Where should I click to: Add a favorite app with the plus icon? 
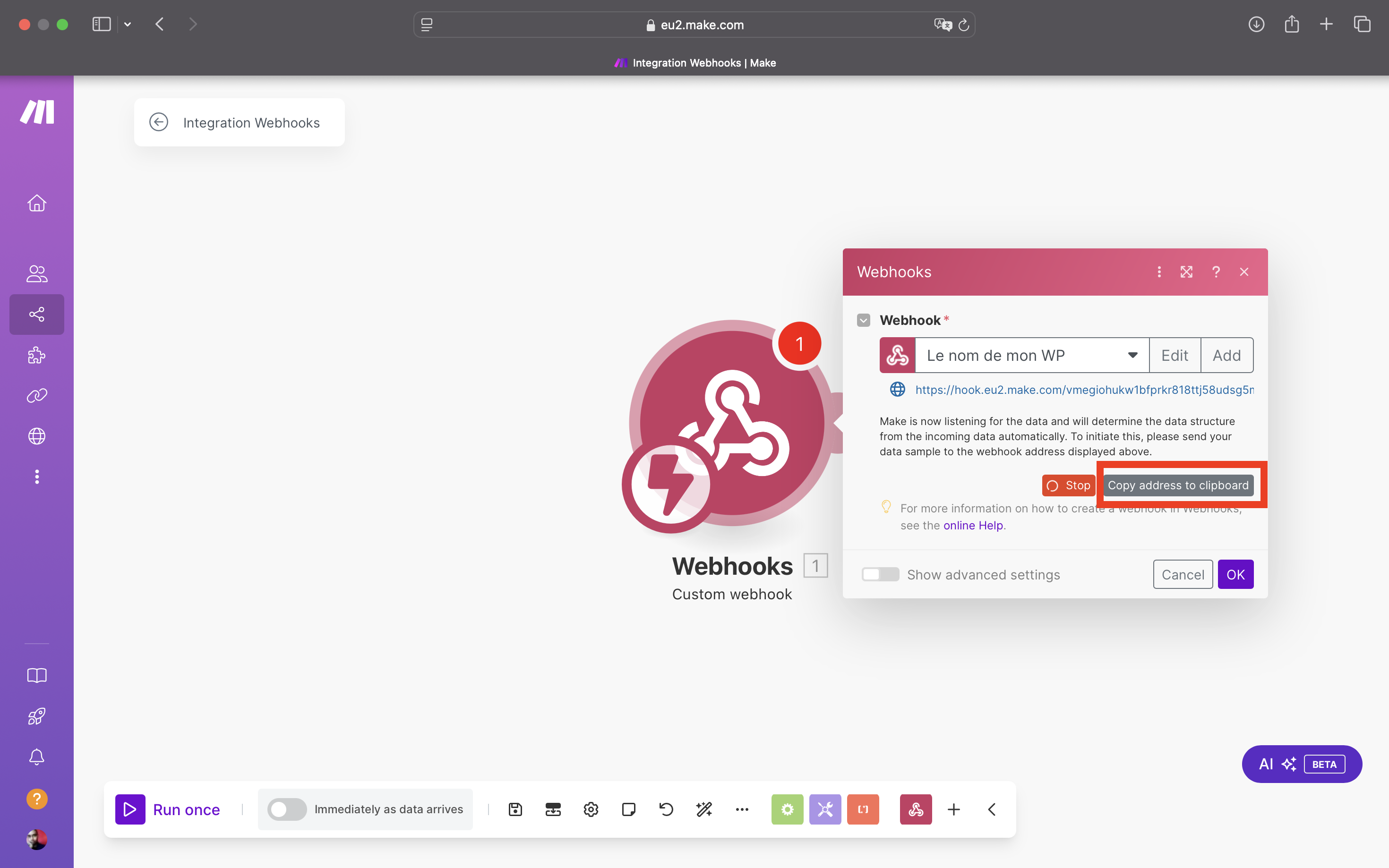(x=954, y=809)
